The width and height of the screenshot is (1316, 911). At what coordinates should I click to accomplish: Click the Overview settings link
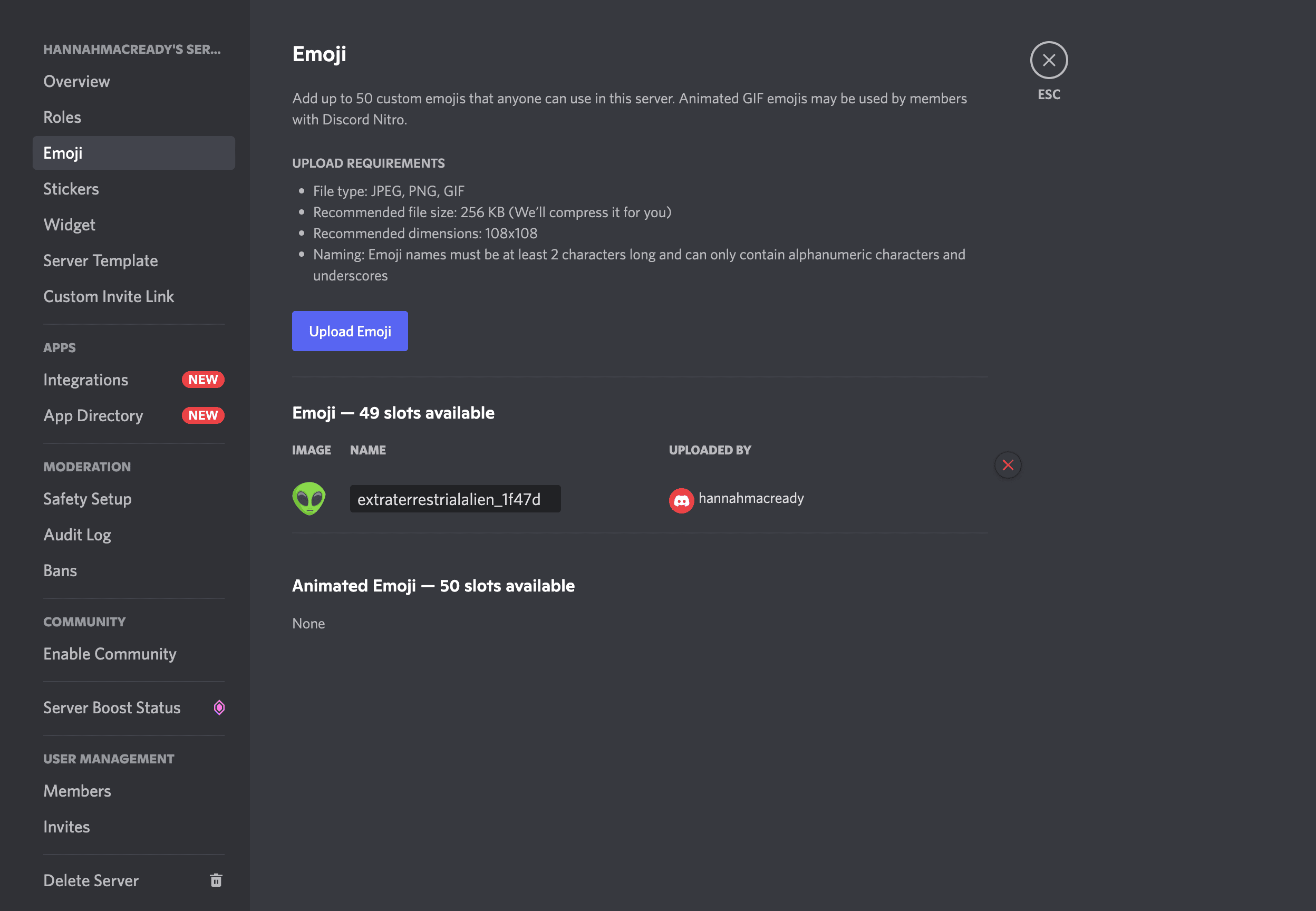76,81
